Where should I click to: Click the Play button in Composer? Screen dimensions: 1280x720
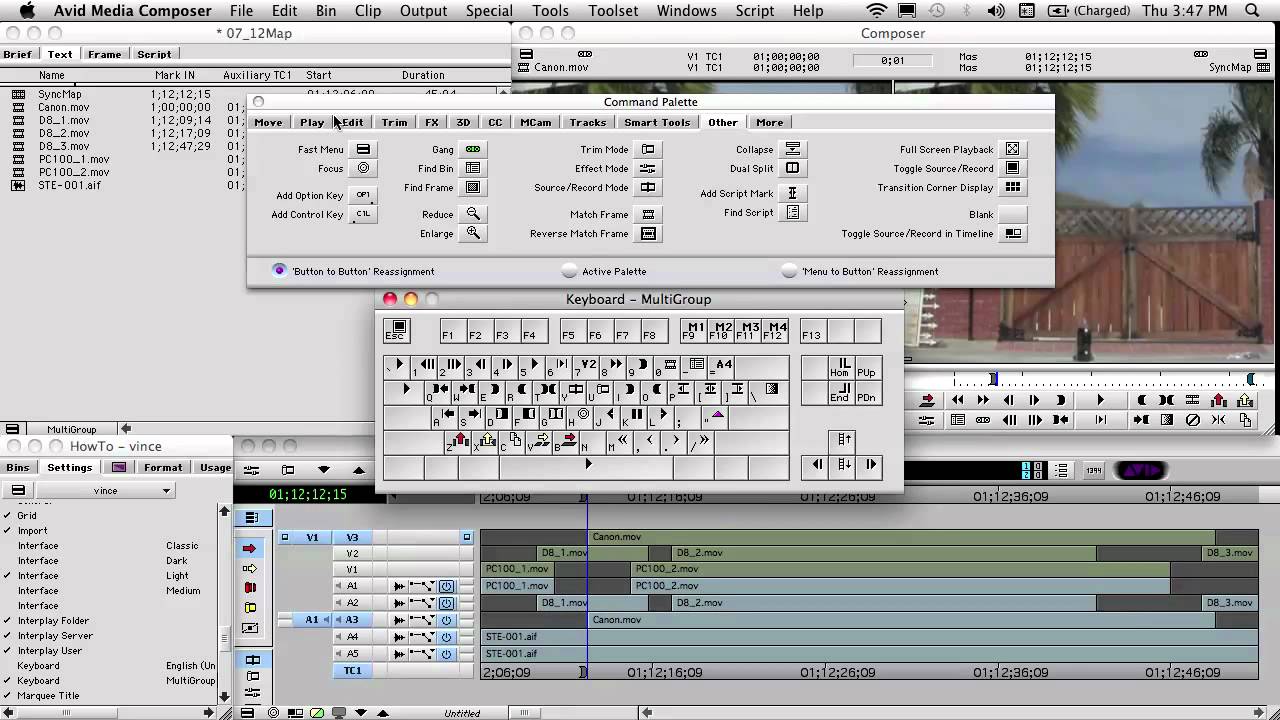[x=1100, y=400]
